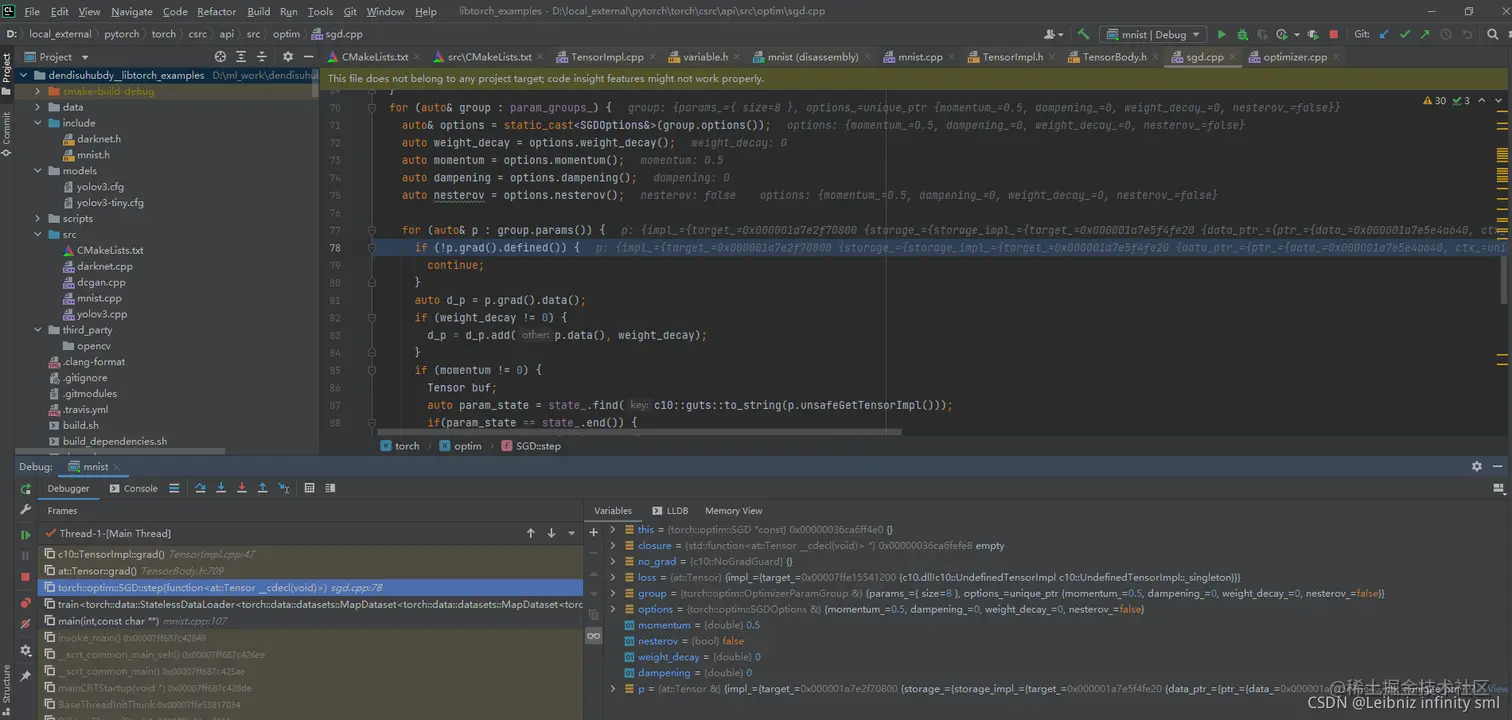Toggle Mute Breakpoints icon in debug sidebar

(x=26, y=624)
